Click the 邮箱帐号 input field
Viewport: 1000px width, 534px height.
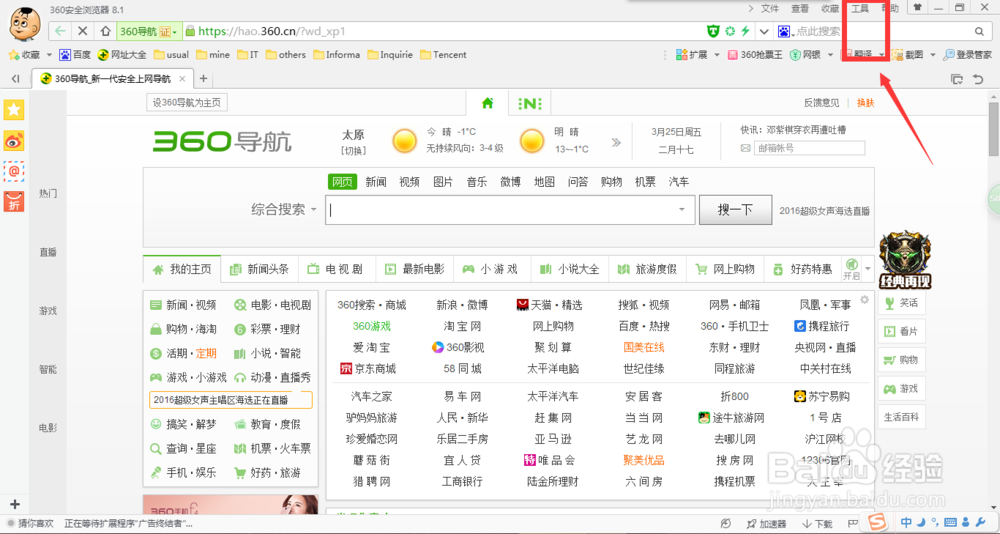(x=809, y=148)
